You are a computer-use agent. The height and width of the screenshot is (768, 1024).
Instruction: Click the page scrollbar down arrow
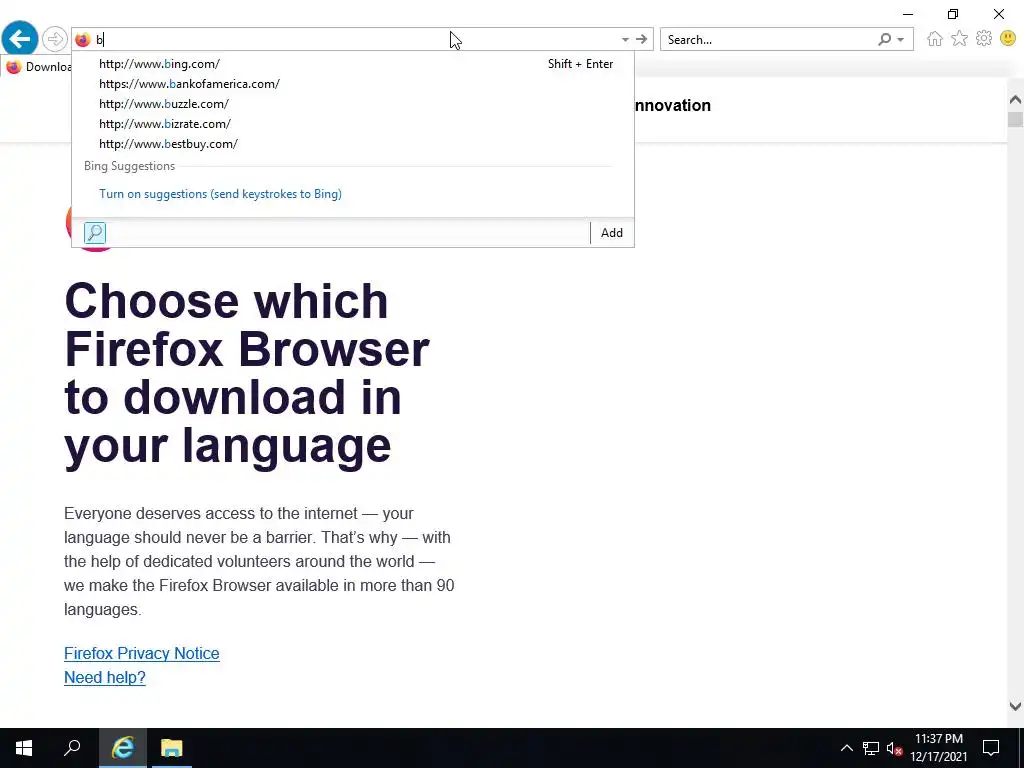(x=1015, y=706)
